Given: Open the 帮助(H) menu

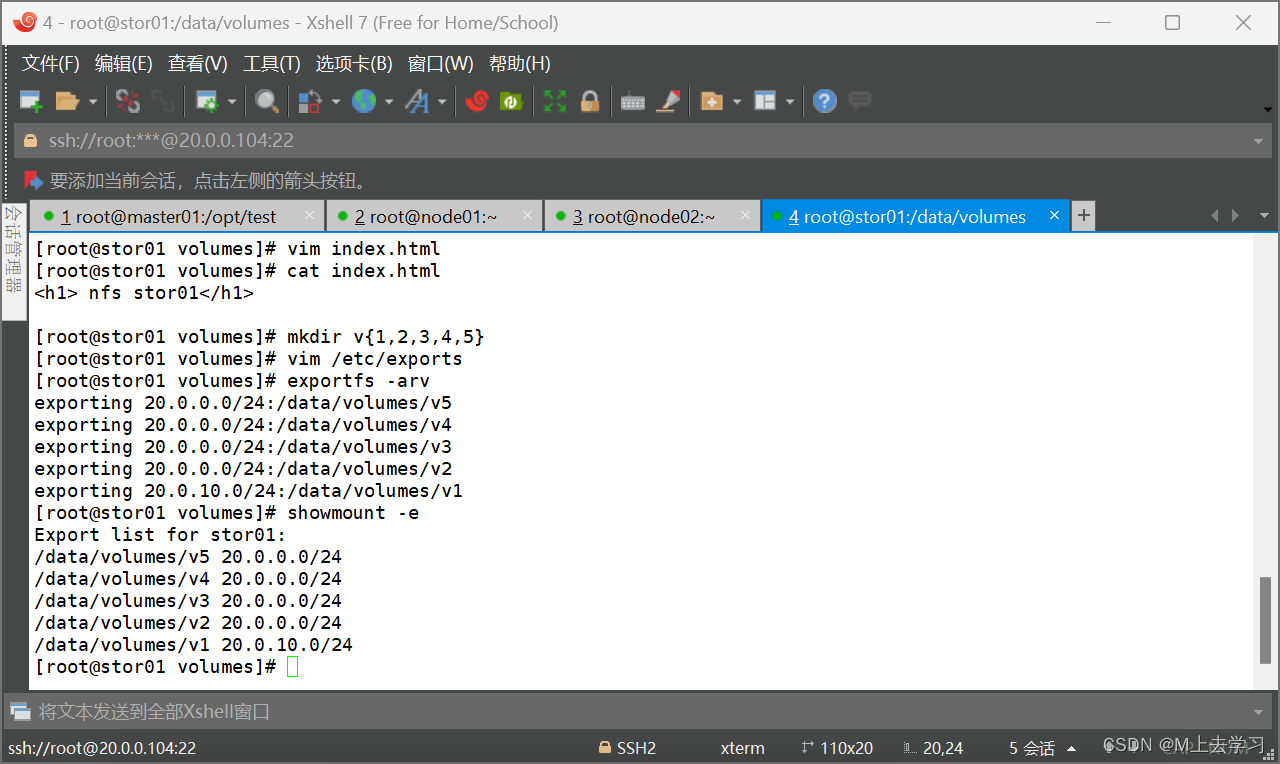Looking at the screenshot, I should pyautogui.click(x=520, y=64).
